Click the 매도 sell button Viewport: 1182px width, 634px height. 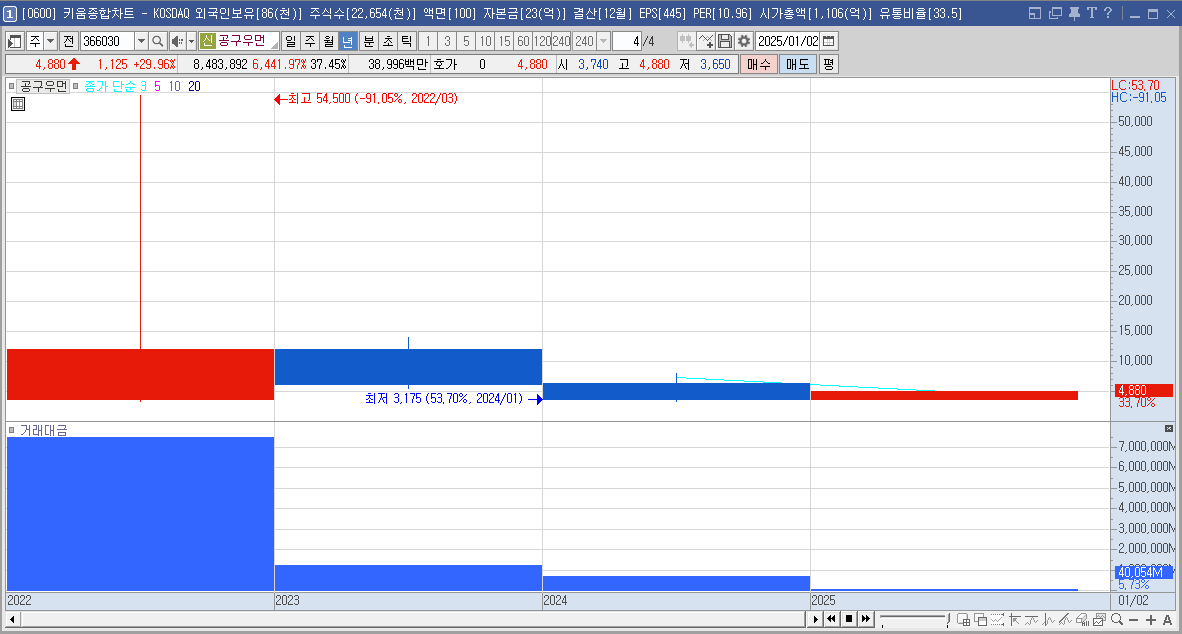click(x=798, y=65)
